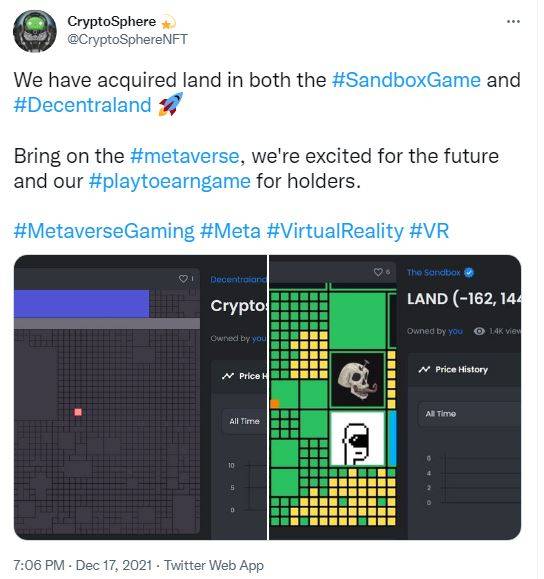Click the @CryptoSphereNFT handle
The width and height of the screenshot is (544, 579).
[x=127, y=39]
